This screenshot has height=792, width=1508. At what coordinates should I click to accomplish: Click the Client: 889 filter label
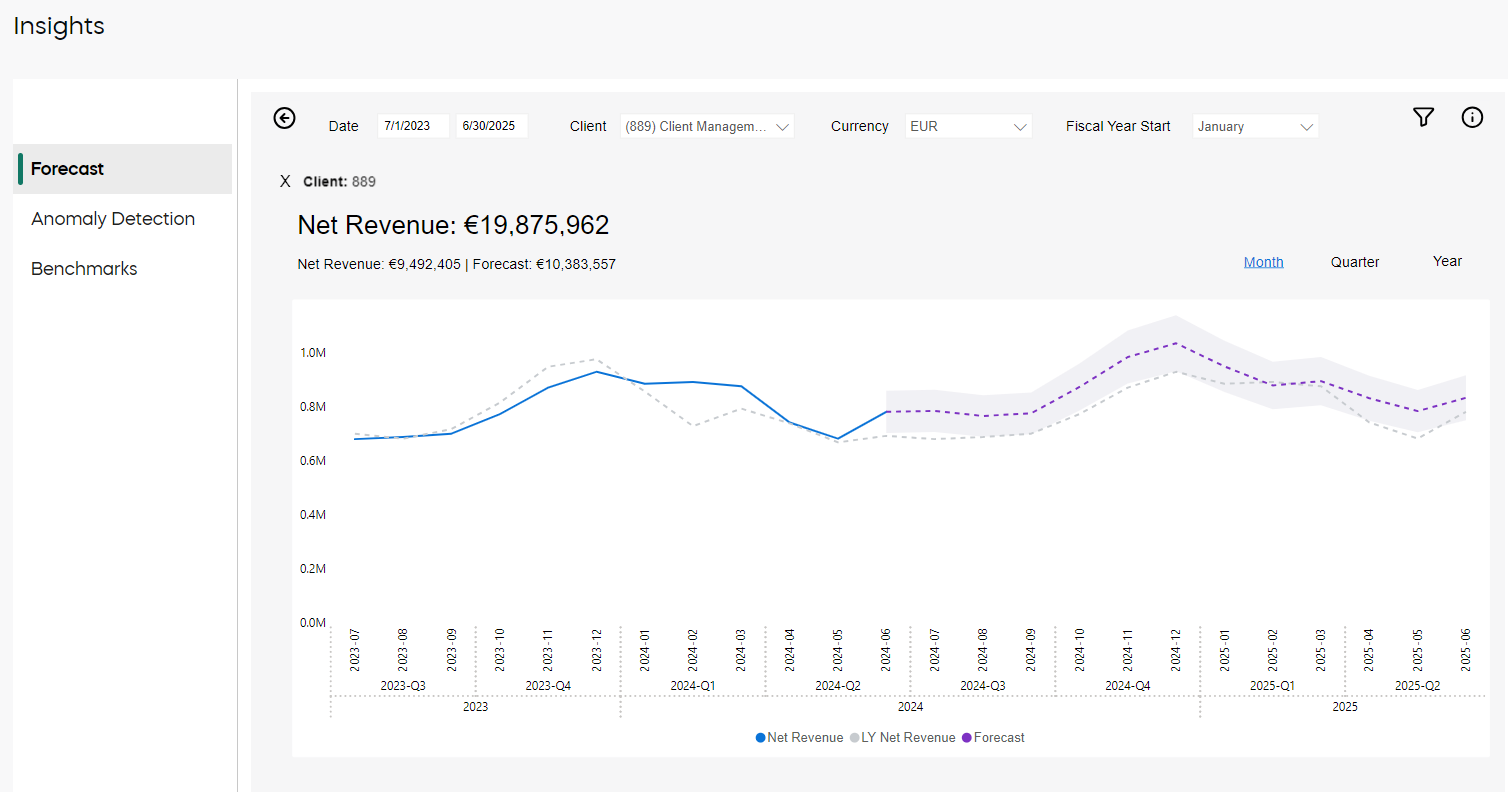tap(339, 182)
